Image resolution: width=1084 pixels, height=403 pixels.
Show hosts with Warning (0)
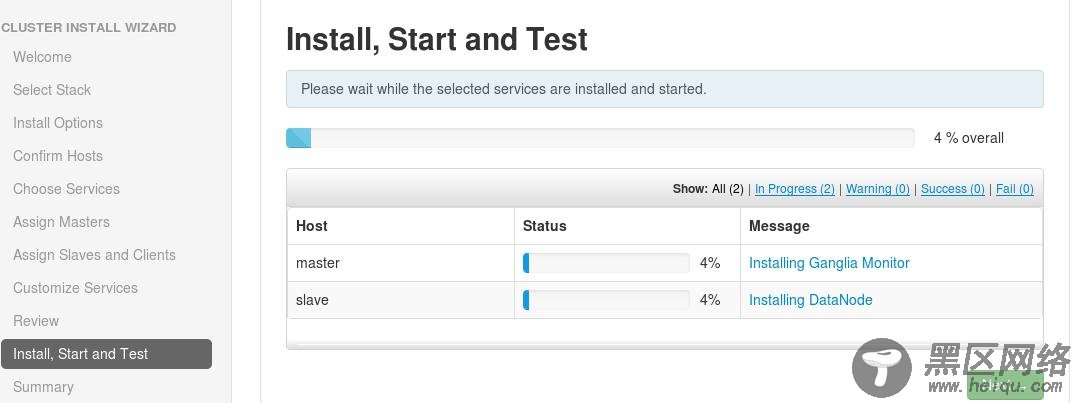tap(877, 189)
